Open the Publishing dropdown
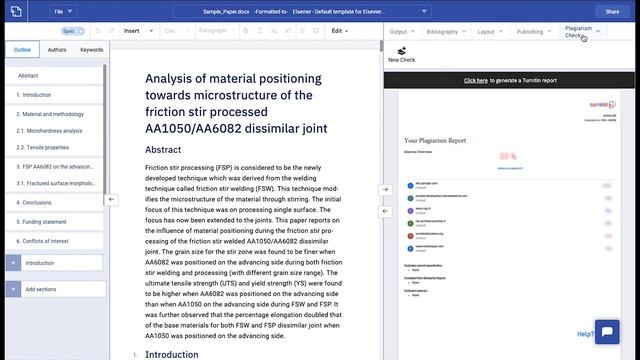 coord(534,32)
